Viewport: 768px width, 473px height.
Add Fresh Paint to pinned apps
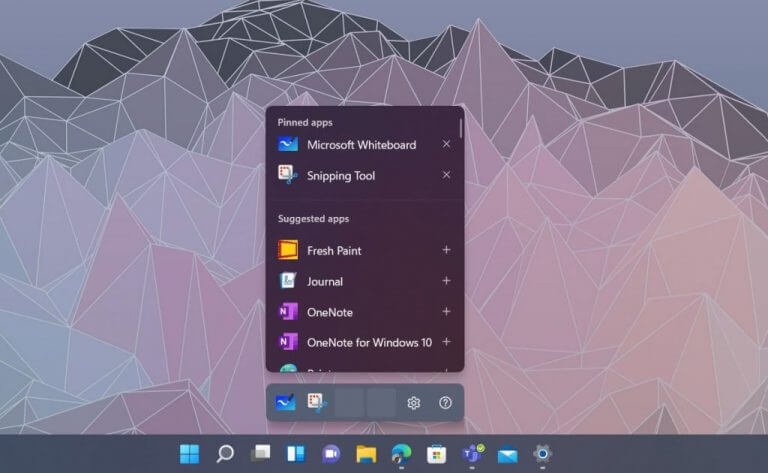(x=446, y=250)
